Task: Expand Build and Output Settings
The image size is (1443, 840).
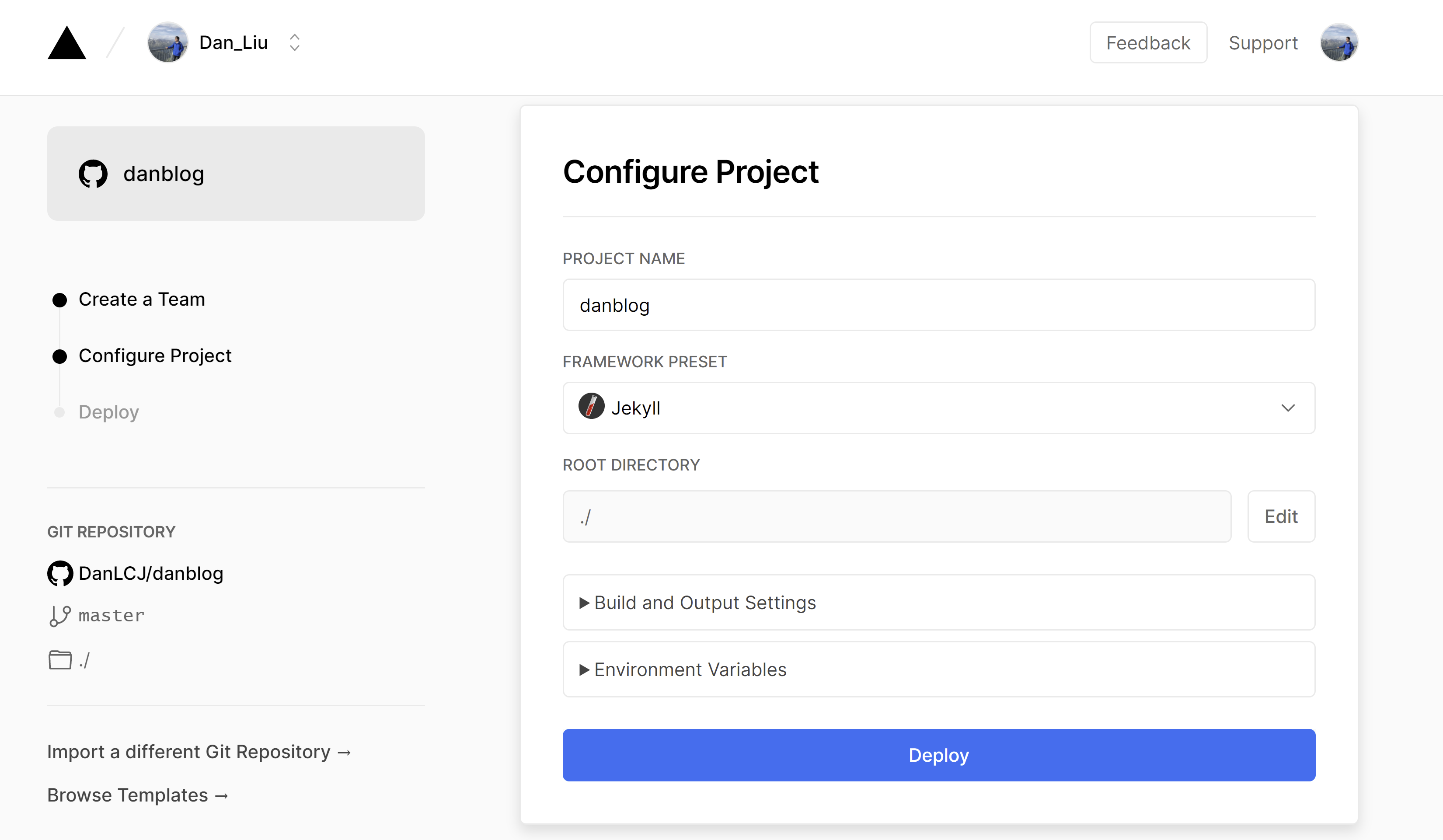Action: (704, 603)
